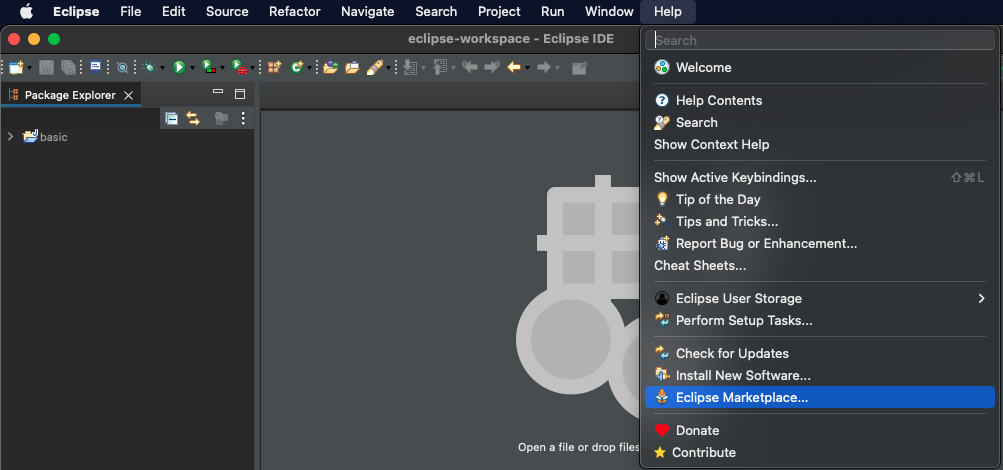Select Perform Setup Tasks...
Image resolution: width=1003 pixels, height=470 pixels.
[x=820, y=320]
